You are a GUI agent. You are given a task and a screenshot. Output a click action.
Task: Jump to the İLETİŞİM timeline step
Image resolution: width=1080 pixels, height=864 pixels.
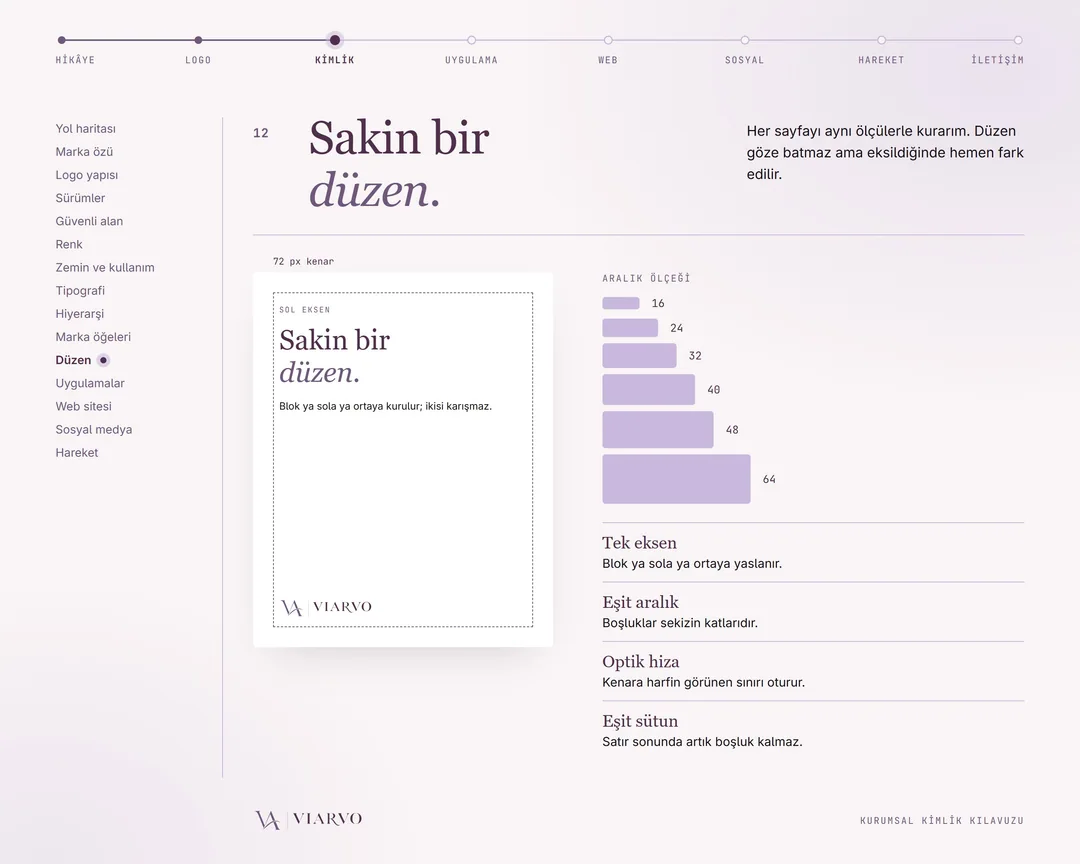[x=997, y=60]
